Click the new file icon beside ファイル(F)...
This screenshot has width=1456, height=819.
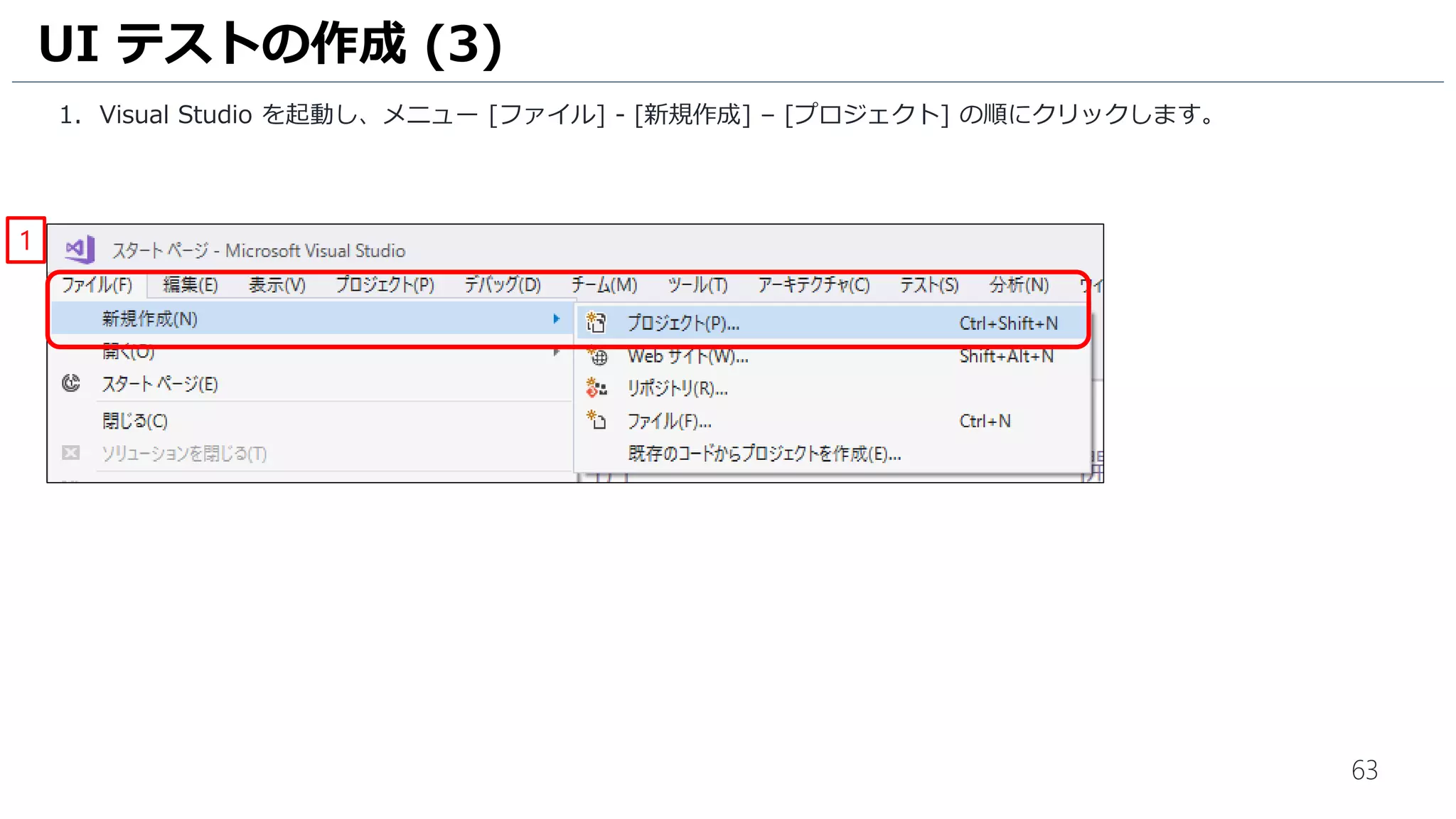pos(596,420)
